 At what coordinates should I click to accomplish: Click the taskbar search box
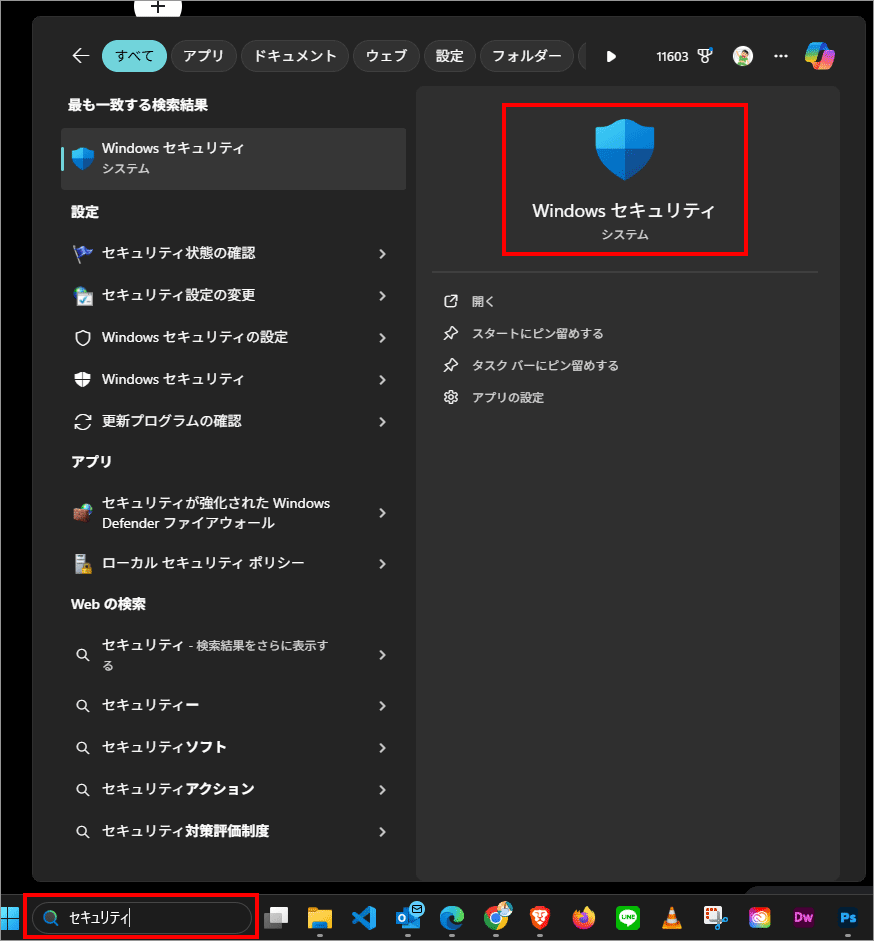150,918
